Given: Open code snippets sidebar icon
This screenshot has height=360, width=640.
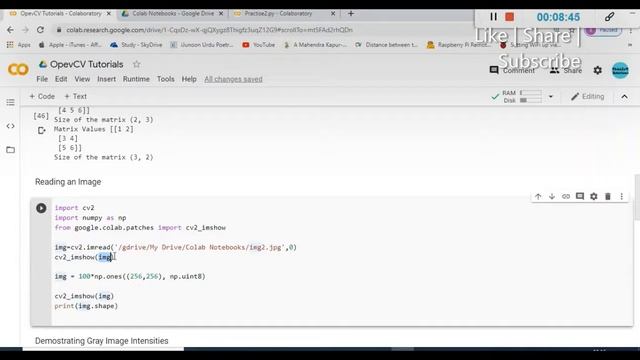Looking at the screenshot, I should (x=11, y=126).
